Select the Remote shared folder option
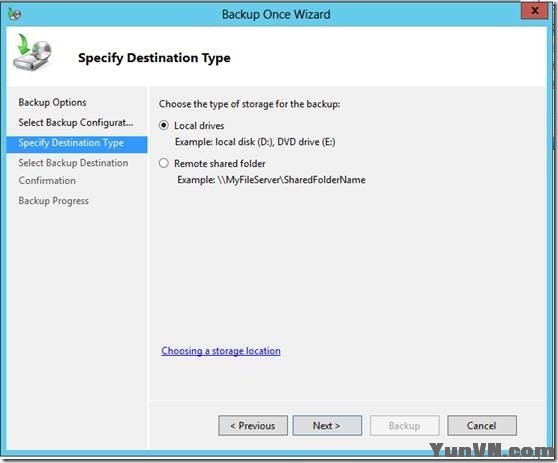The height and width of the screenshot is (463, 558). point(164,163)
